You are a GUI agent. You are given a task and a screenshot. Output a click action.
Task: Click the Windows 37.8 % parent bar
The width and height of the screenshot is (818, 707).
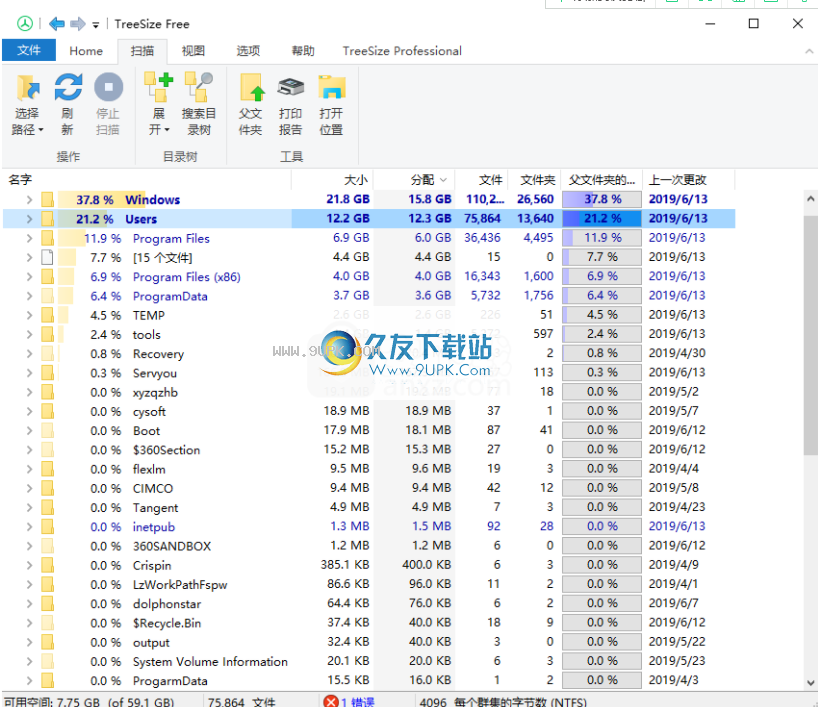coord(602,199)
